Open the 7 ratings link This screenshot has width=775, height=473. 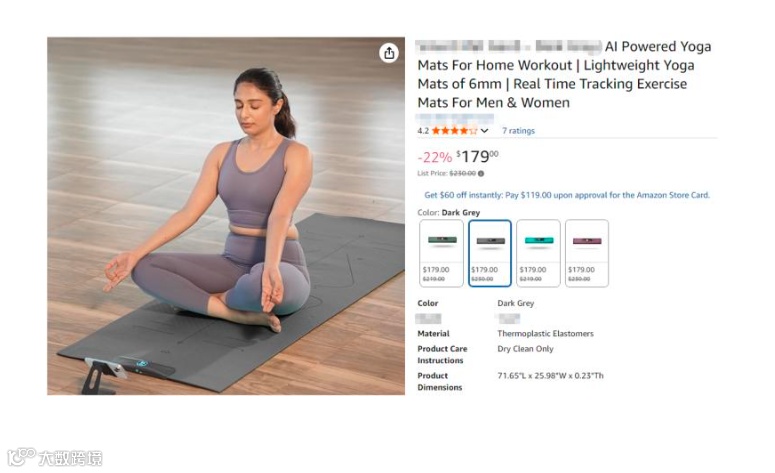coord(518,130)
